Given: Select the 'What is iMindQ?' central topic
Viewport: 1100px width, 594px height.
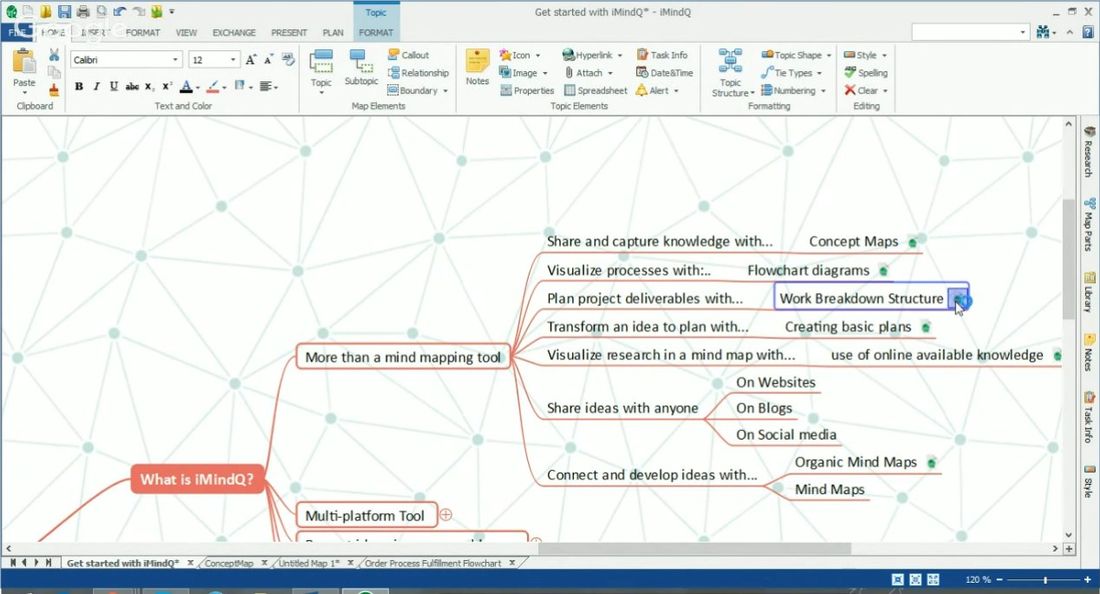Looking at the screenshot, I should click(x=196, y=480).
